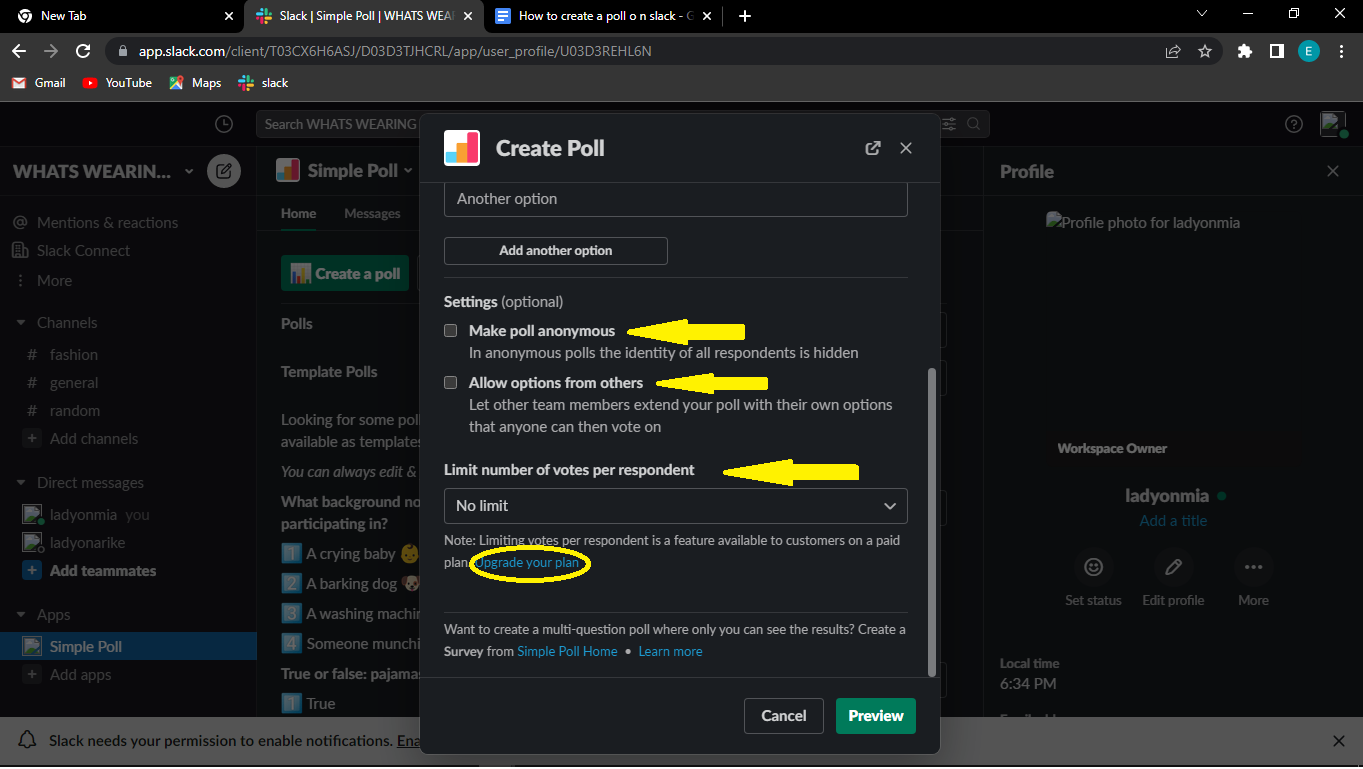This screenshot has width=1363, height=769.
Task: Open the Chrome three-dot menu
Action: (x=1341, y=51)
